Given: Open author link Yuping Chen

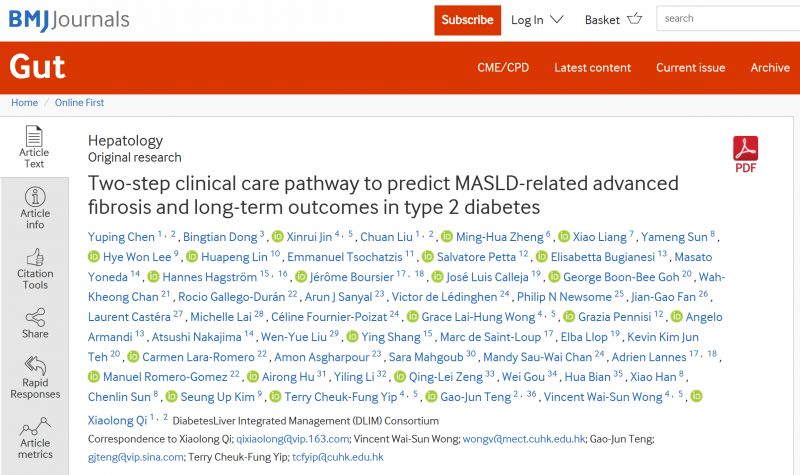Looking at the screenshot, I should point(121,237).
